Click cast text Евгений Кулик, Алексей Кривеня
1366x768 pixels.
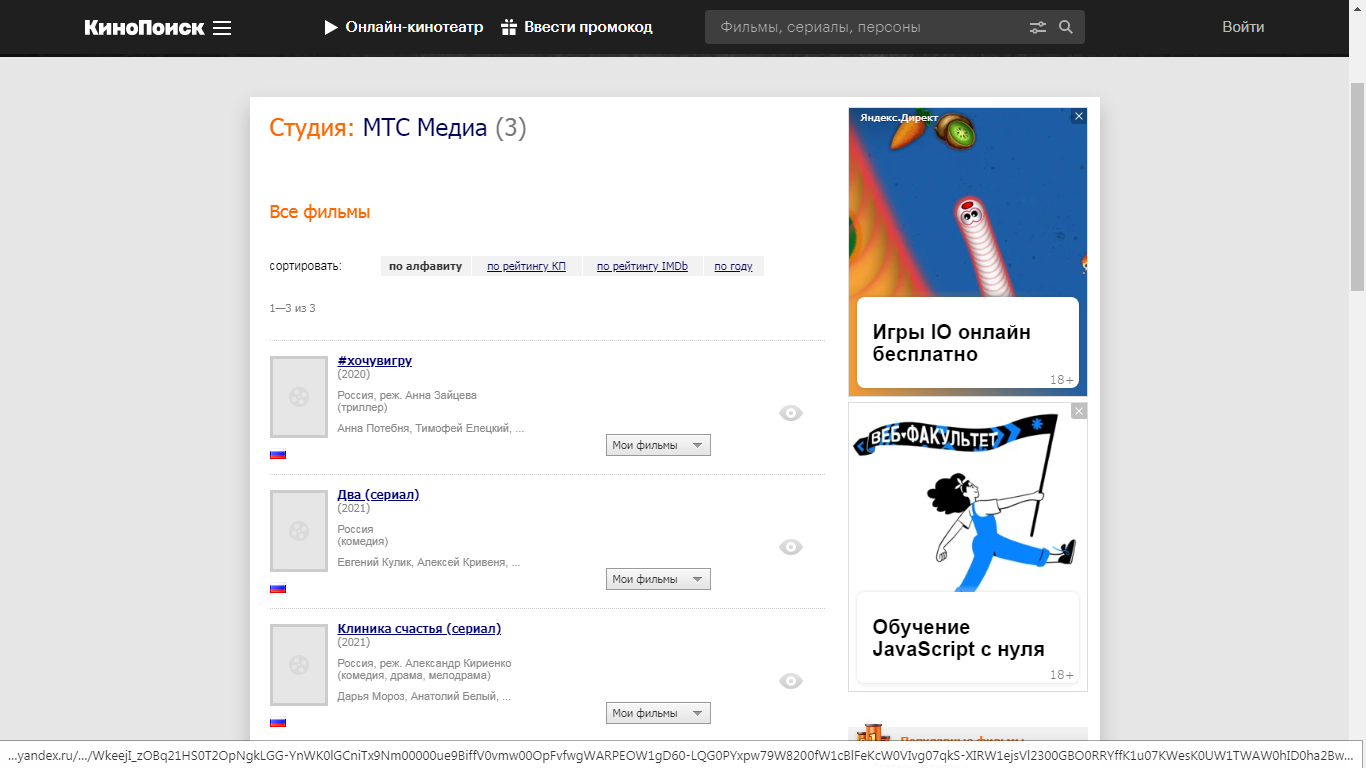click(429, 562)
